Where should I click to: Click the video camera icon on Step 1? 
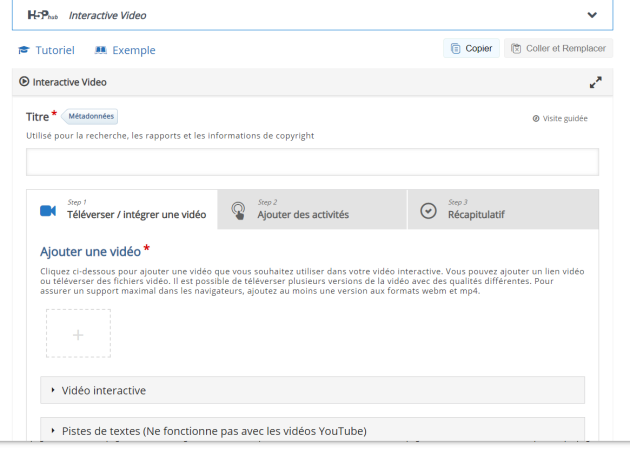pyautogui.click(x=47, y=210)
